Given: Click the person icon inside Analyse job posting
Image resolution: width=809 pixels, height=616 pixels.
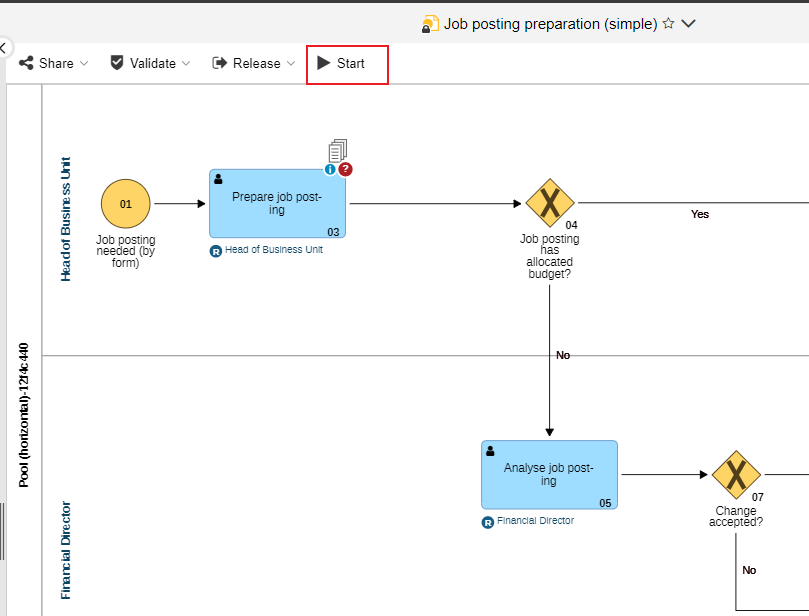Looking at the screenshot, I should 489,450.
